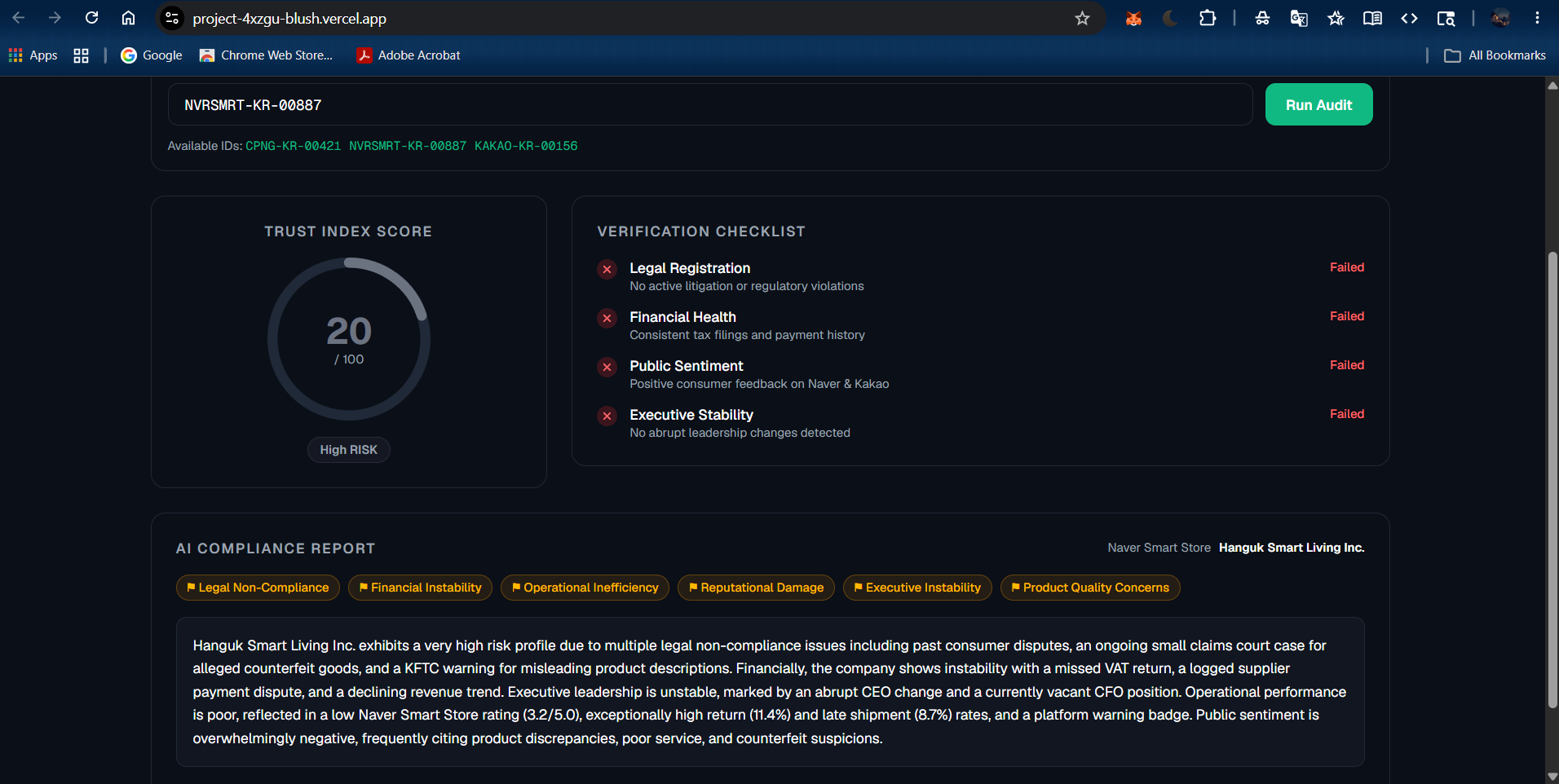This screenshot has width=1559, height=784.
Task: Reload the page with the refresh icon
Action: (91, 18)
